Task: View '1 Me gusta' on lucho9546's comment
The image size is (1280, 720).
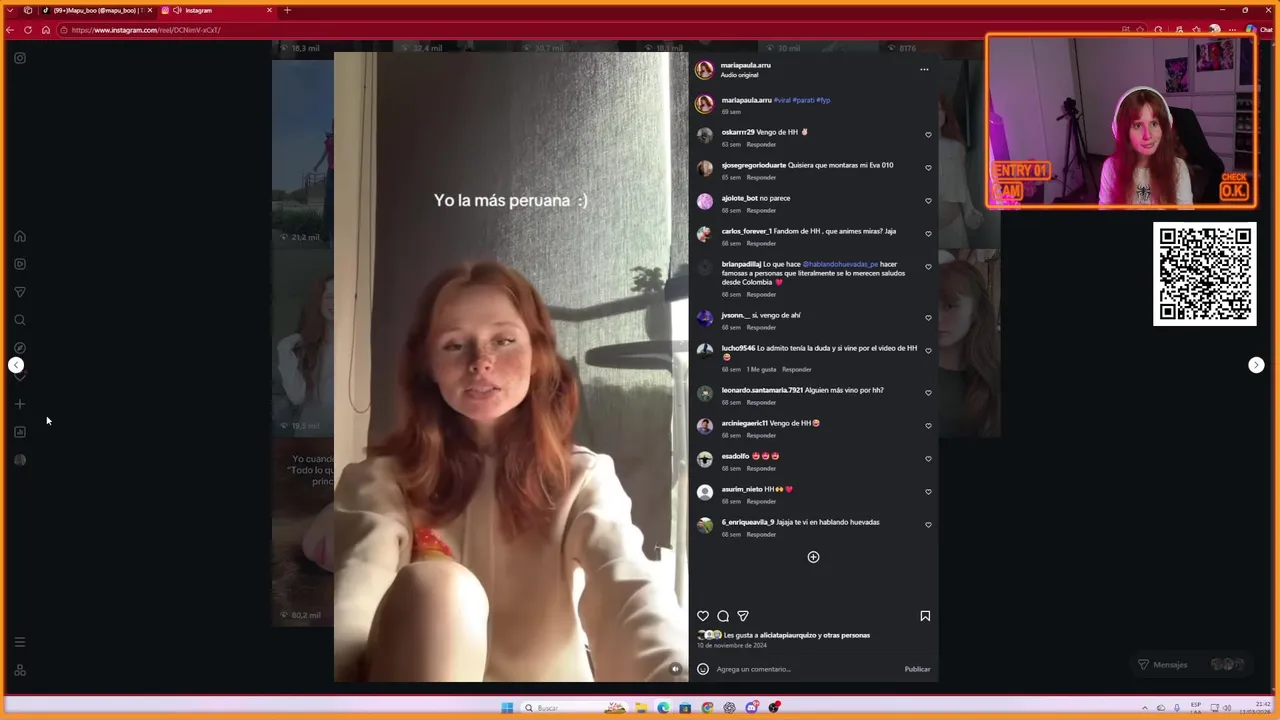Action: (761, 370)
